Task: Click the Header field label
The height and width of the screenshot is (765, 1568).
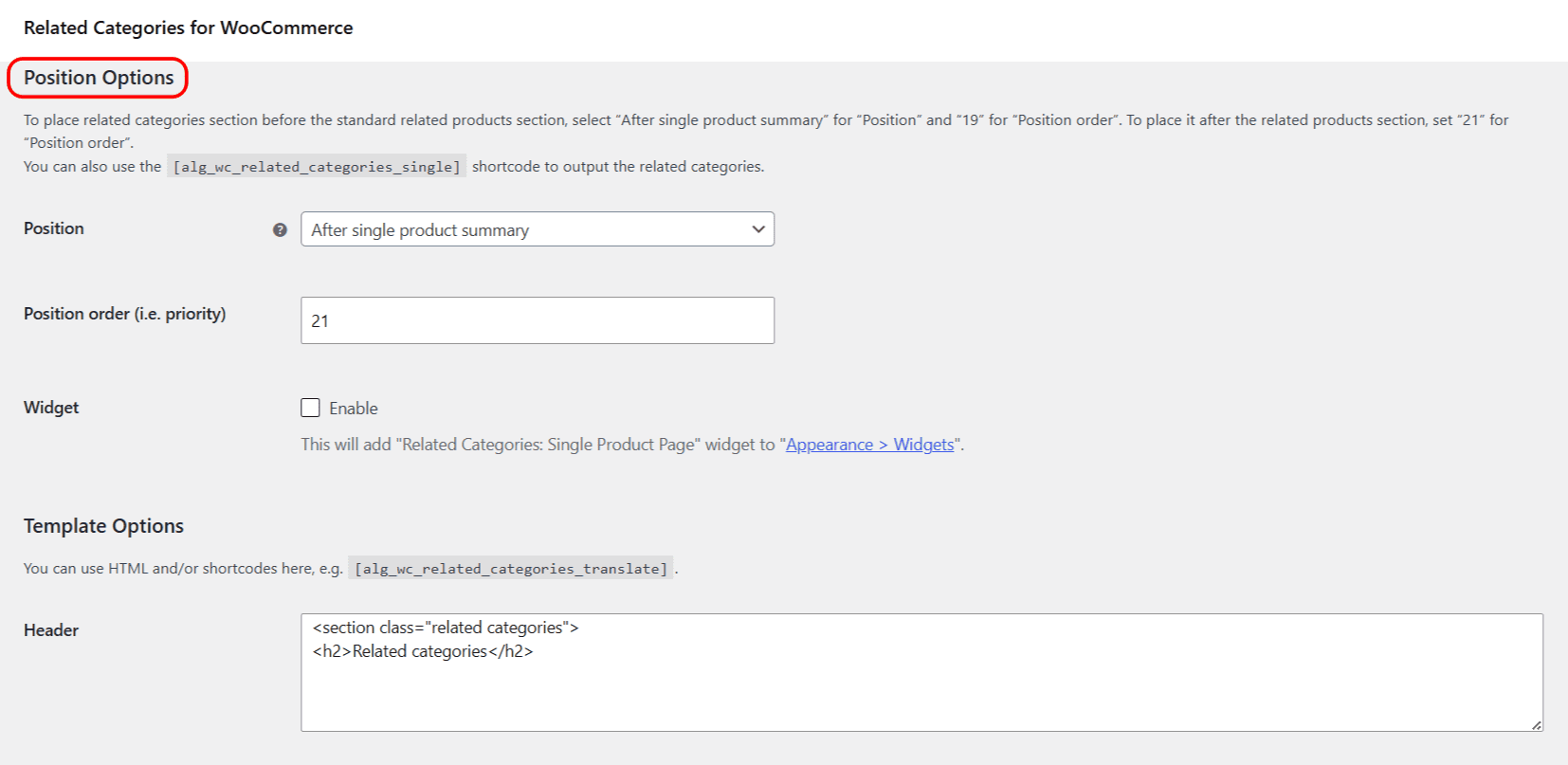Action: (x=51, y=630)
